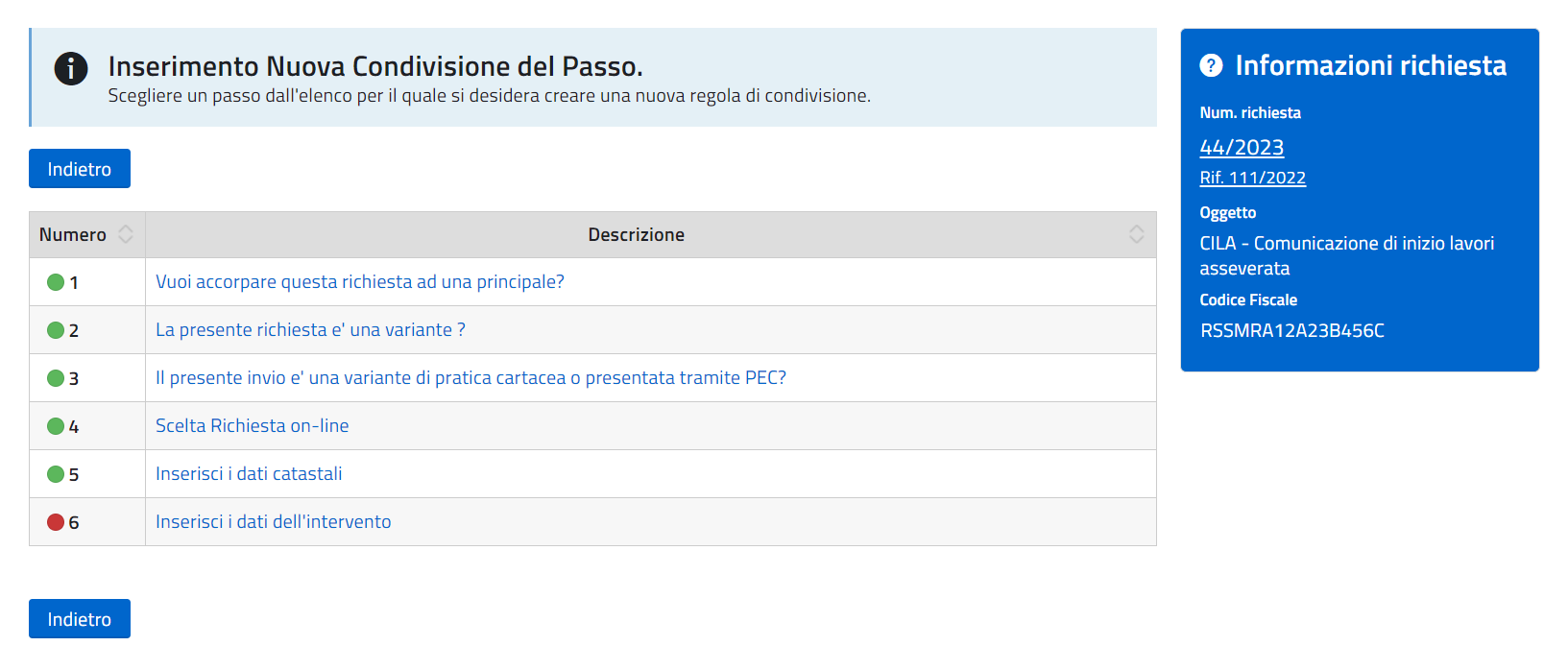Click the info icon in the banner

(71, 68)
